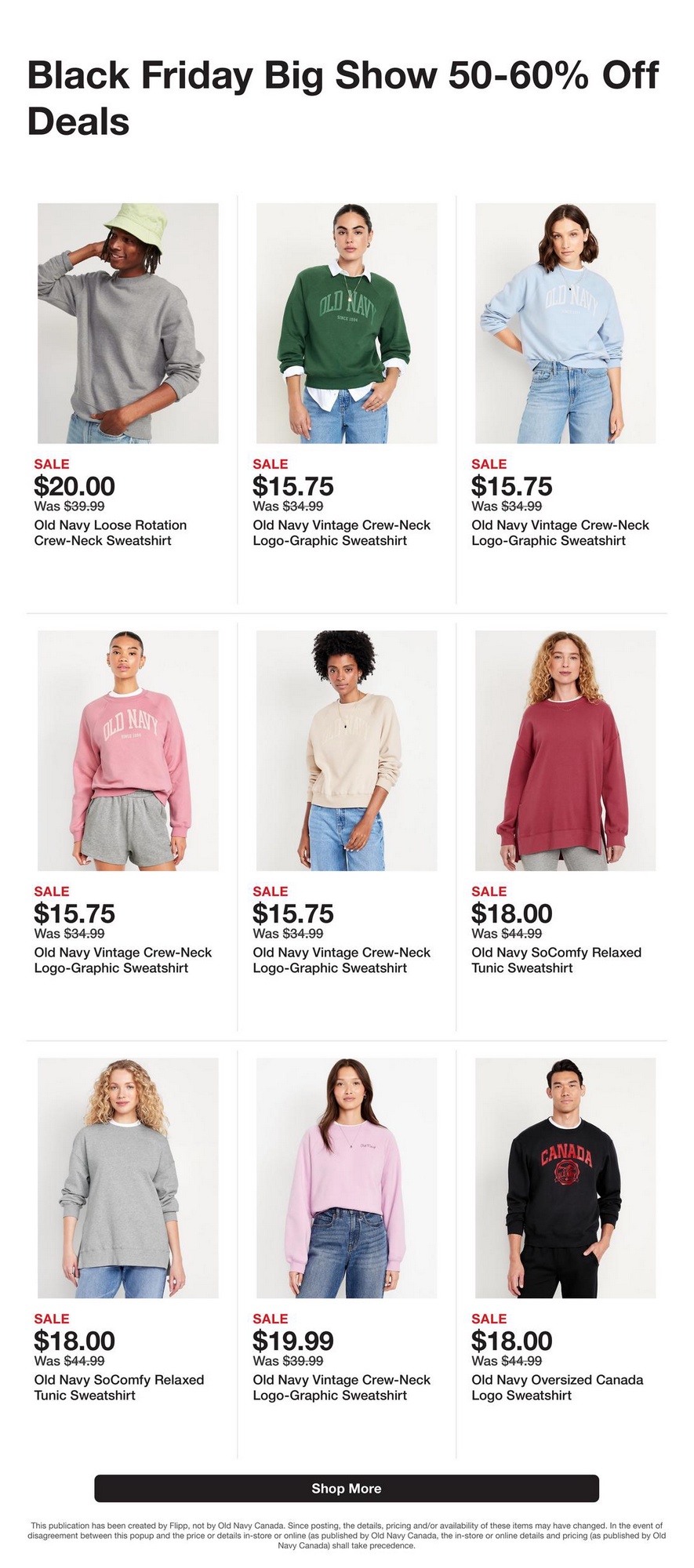Open the black Canada logo sweatshirt image
Viewport: 694px width, 1568px height.
(565, 1178)
